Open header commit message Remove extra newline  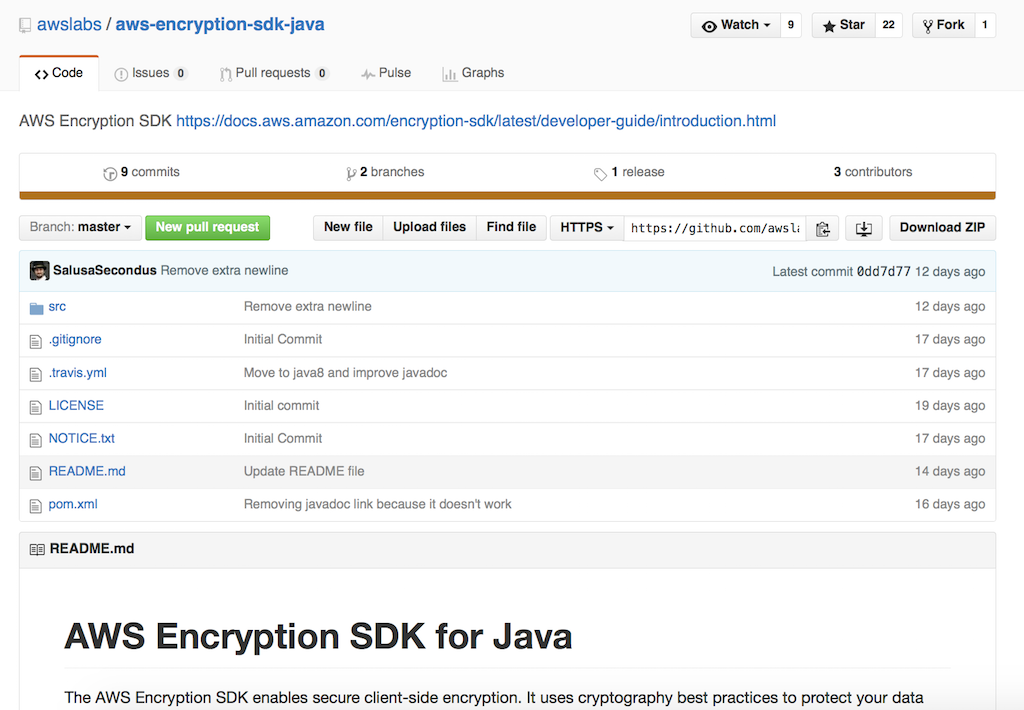tap(225, 270)
